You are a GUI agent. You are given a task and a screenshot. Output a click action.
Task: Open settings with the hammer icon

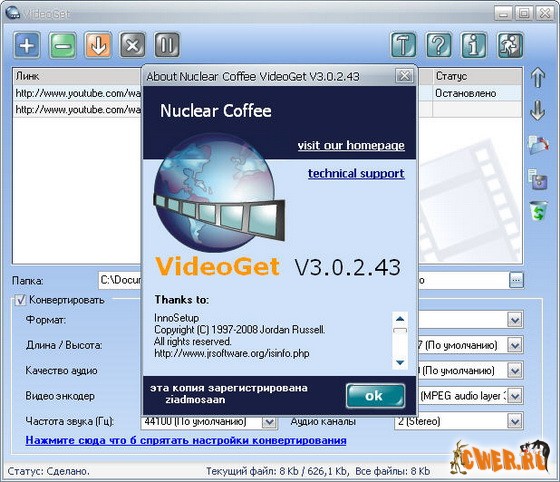403,45
